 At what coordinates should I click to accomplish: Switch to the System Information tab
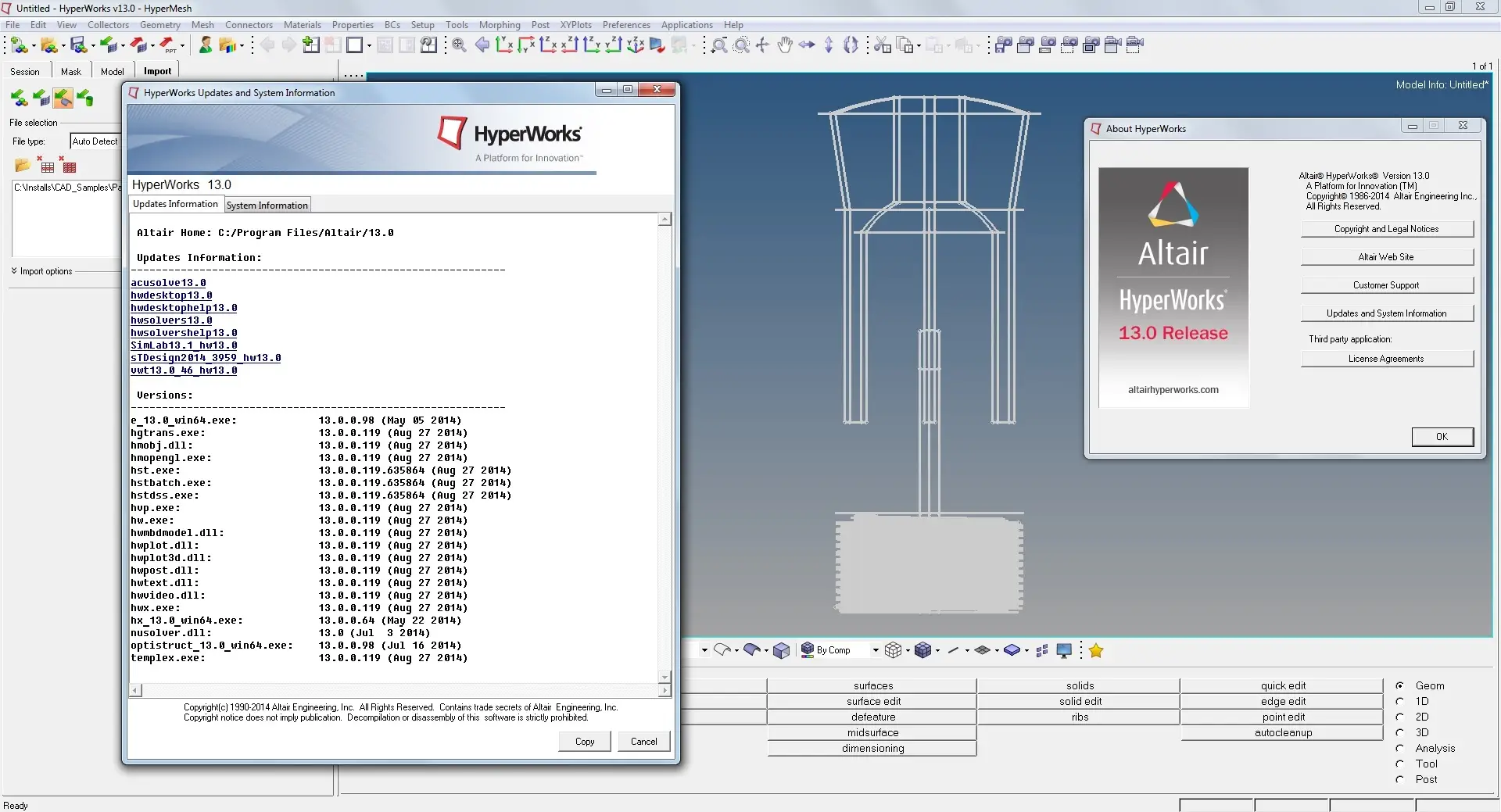coord(267,206)
